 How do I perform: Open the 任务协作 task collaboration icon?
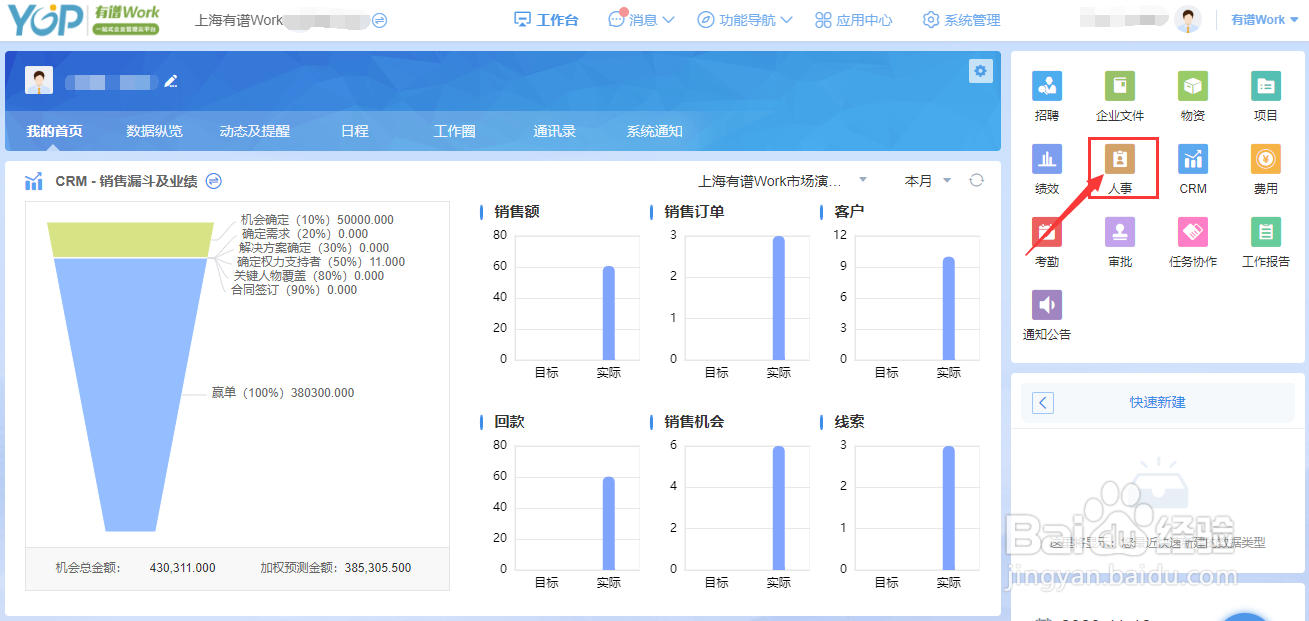(x=1193, y=232)
